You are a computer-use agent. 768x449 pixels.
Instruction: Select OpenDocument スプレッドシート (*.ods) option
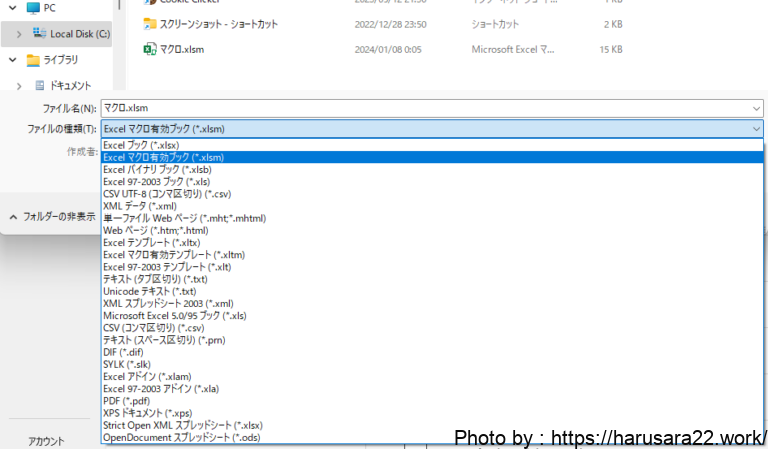tap(183, 437)
